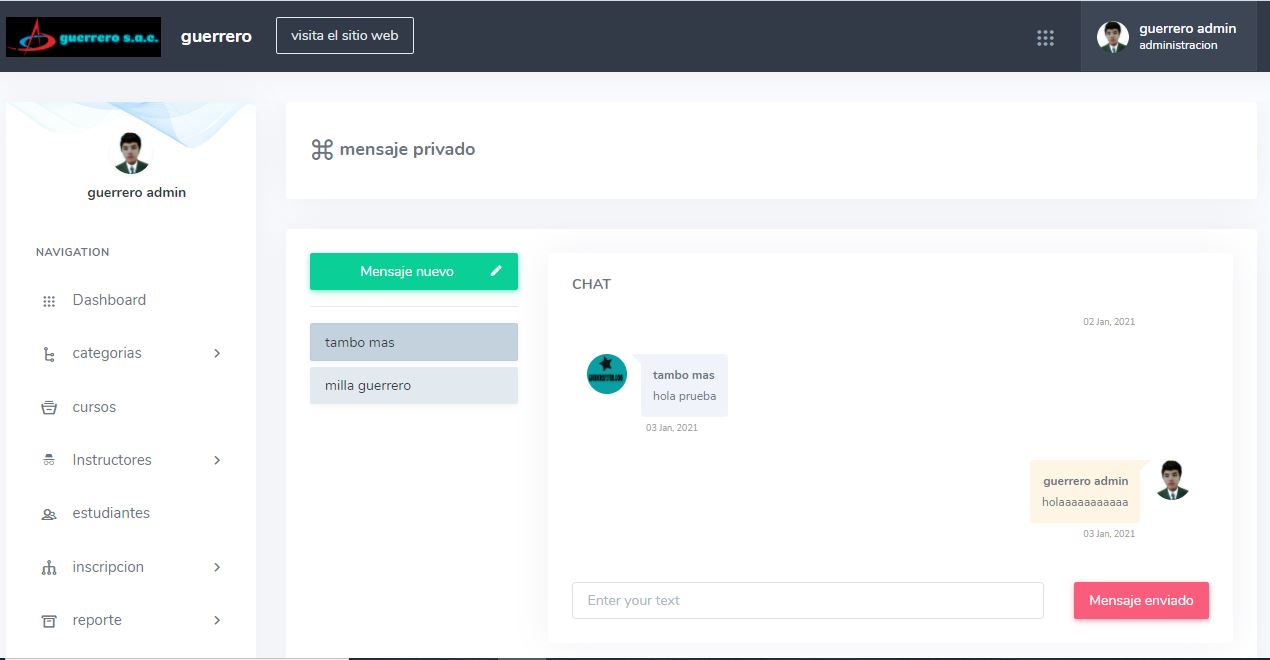Click the inscripcion hierarchy icon
Image resolution: width=1270 pixels, height=660 pixels.
[49, 568]
